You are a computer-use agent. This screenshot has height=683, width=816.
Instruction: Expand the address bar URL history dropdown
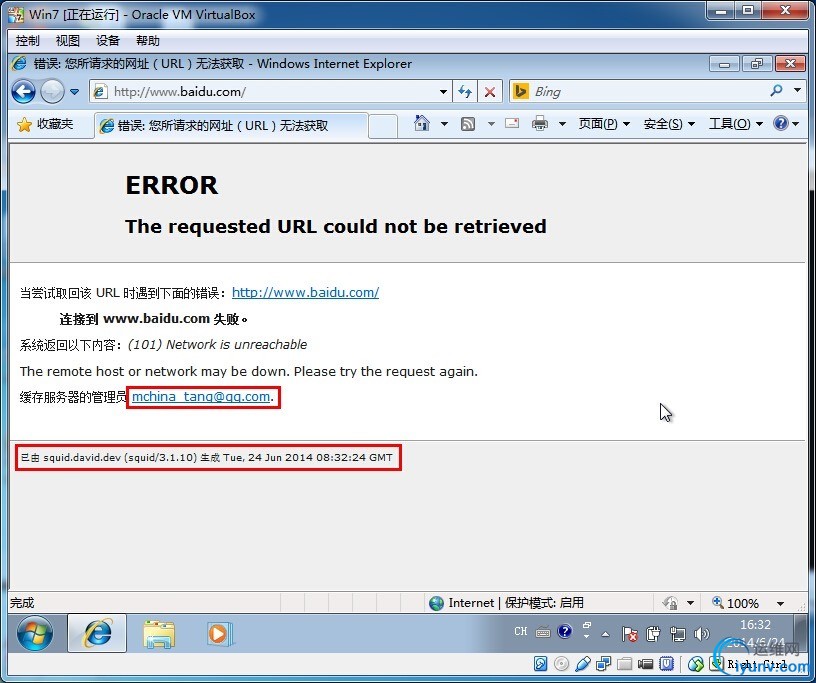[443, 92]
